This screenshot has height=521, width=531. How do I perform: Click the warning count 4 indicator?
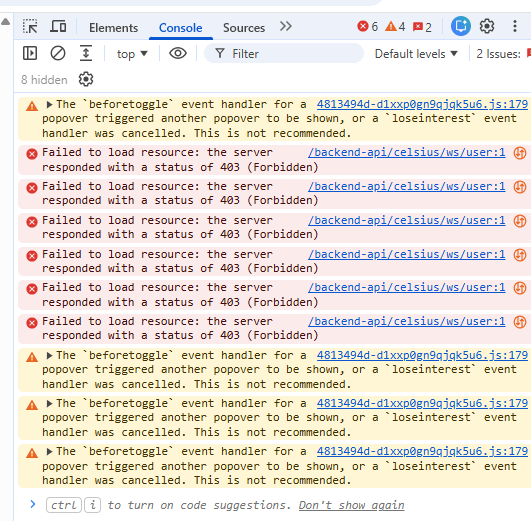point(395,26)
